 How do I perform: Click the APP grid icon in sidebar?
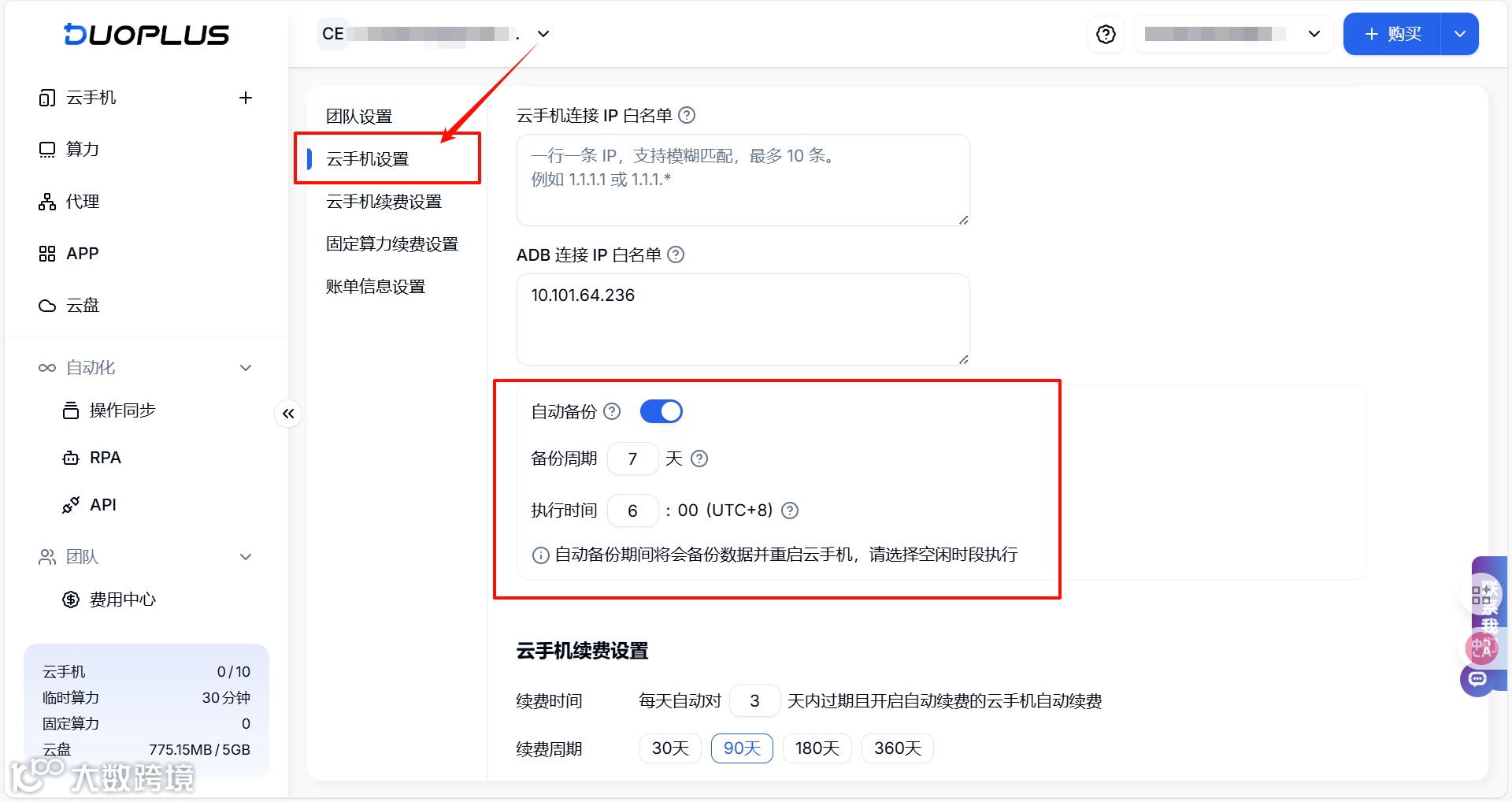[x=47, y=254]
